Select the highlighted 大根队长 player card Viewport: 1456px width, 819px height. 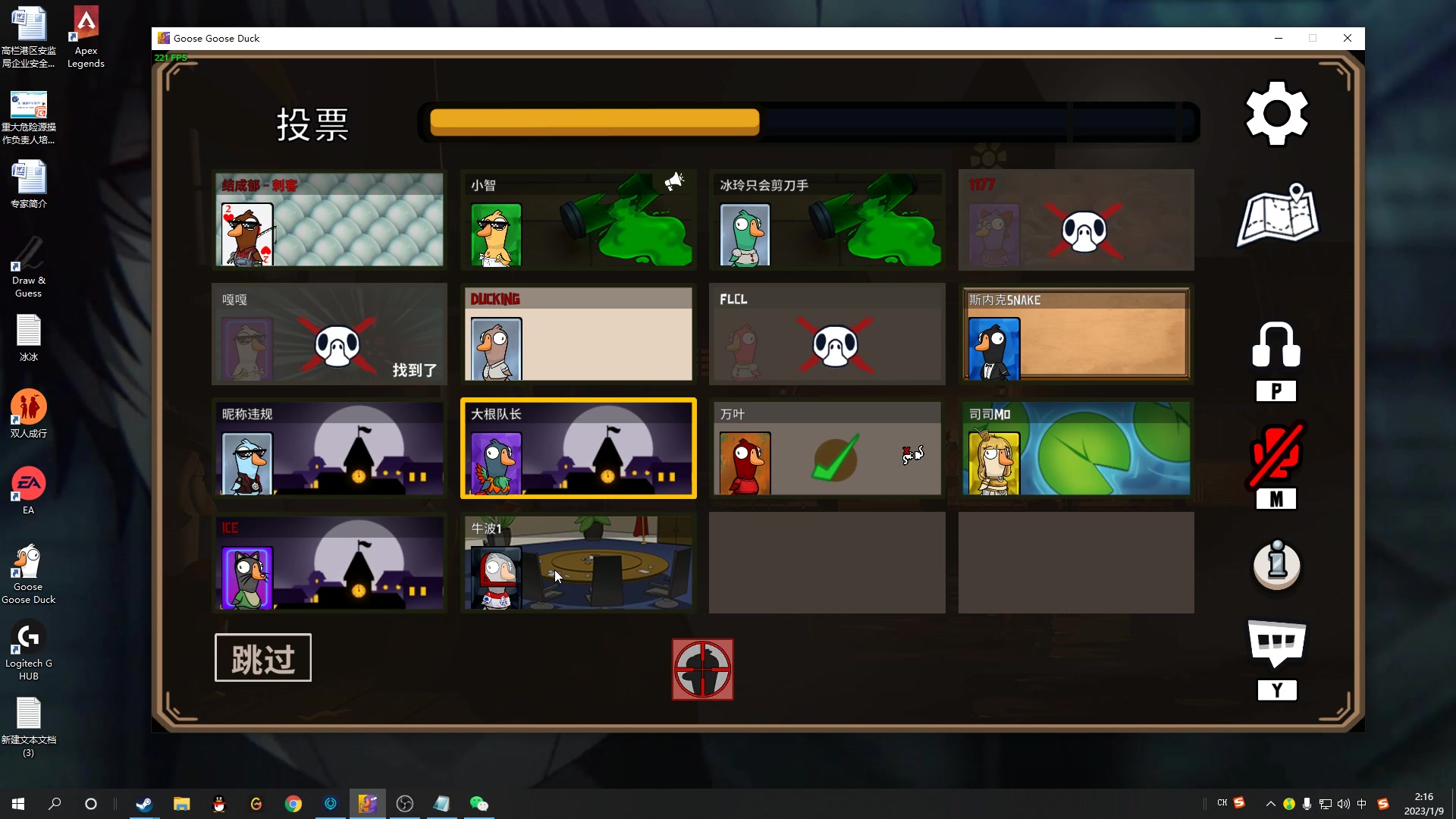(578, 448)
